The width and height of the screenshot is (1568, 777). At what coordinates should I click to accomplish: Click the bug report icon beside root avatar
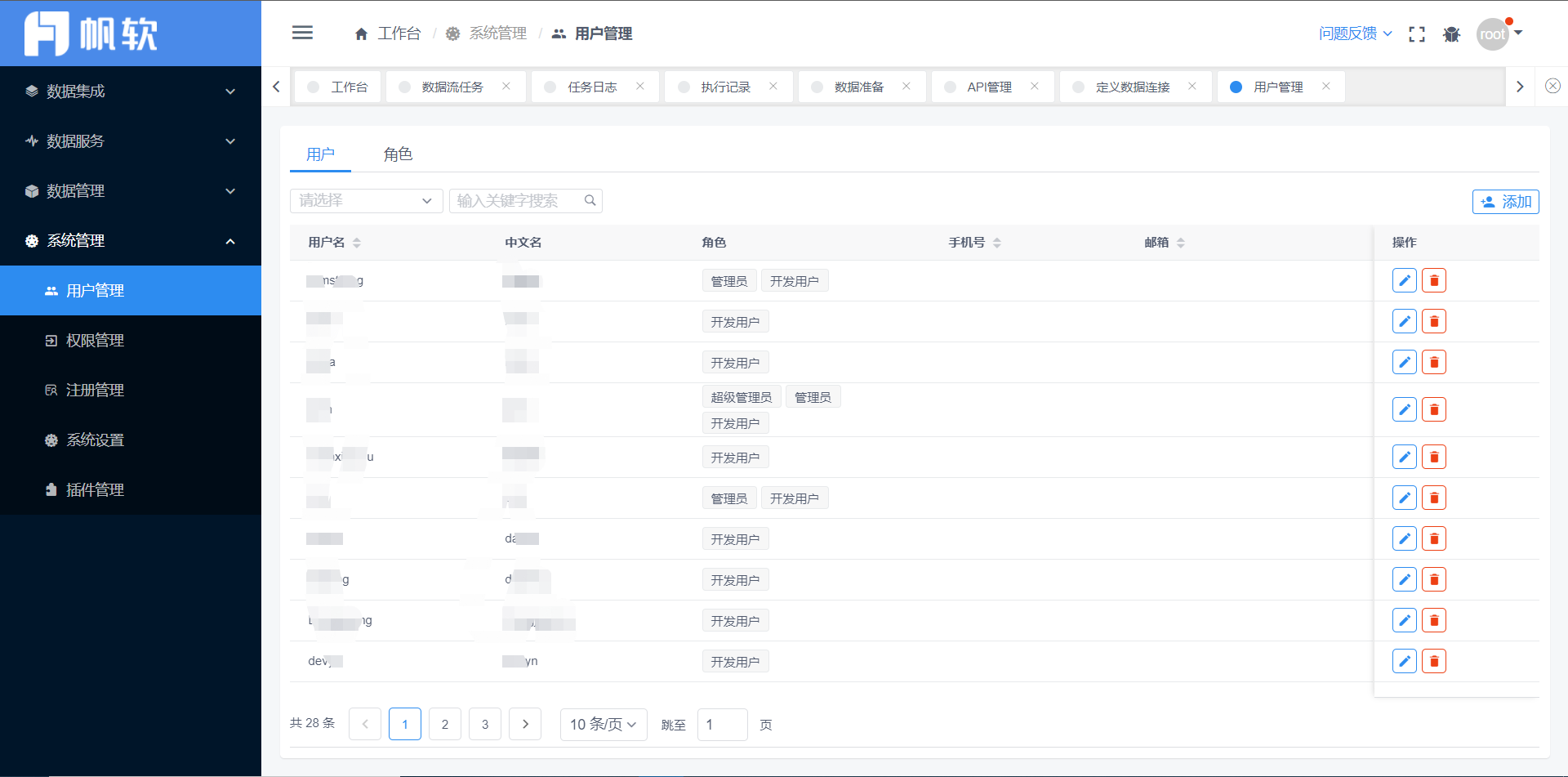point(1452,34)
